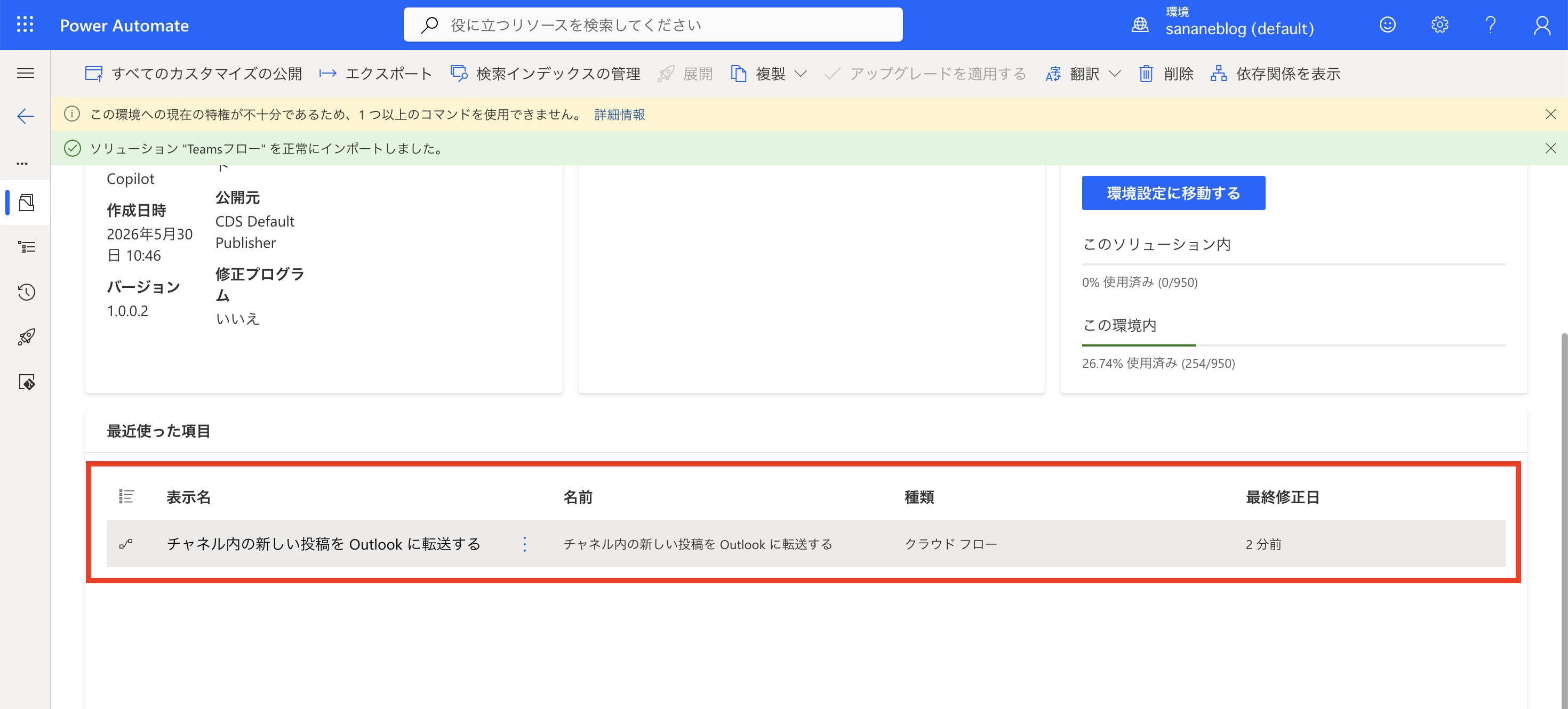Sort by 種類 column header

click(919, 497)
